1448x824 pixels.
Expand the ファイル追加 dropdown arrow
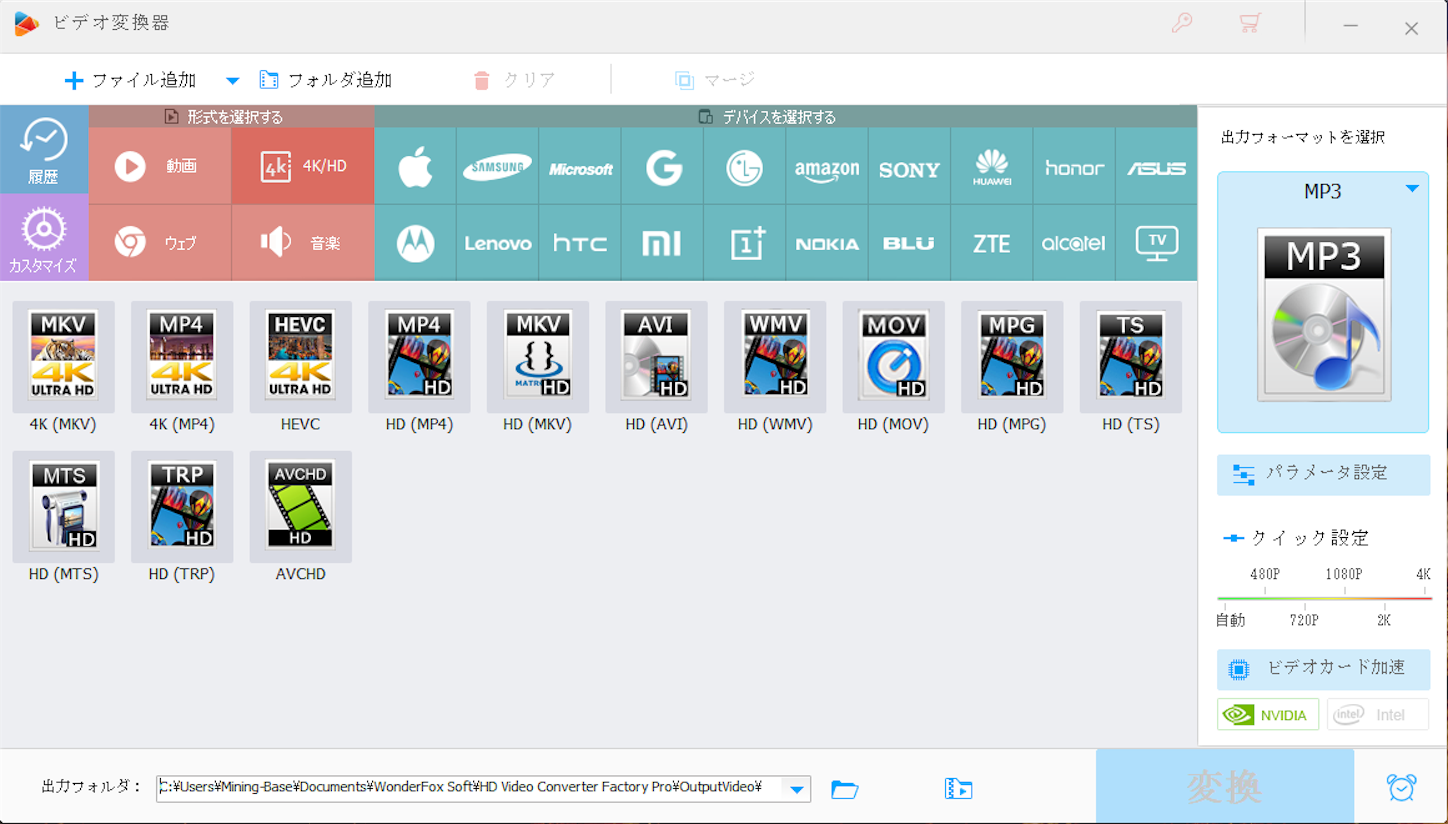(x=232, y=80)
